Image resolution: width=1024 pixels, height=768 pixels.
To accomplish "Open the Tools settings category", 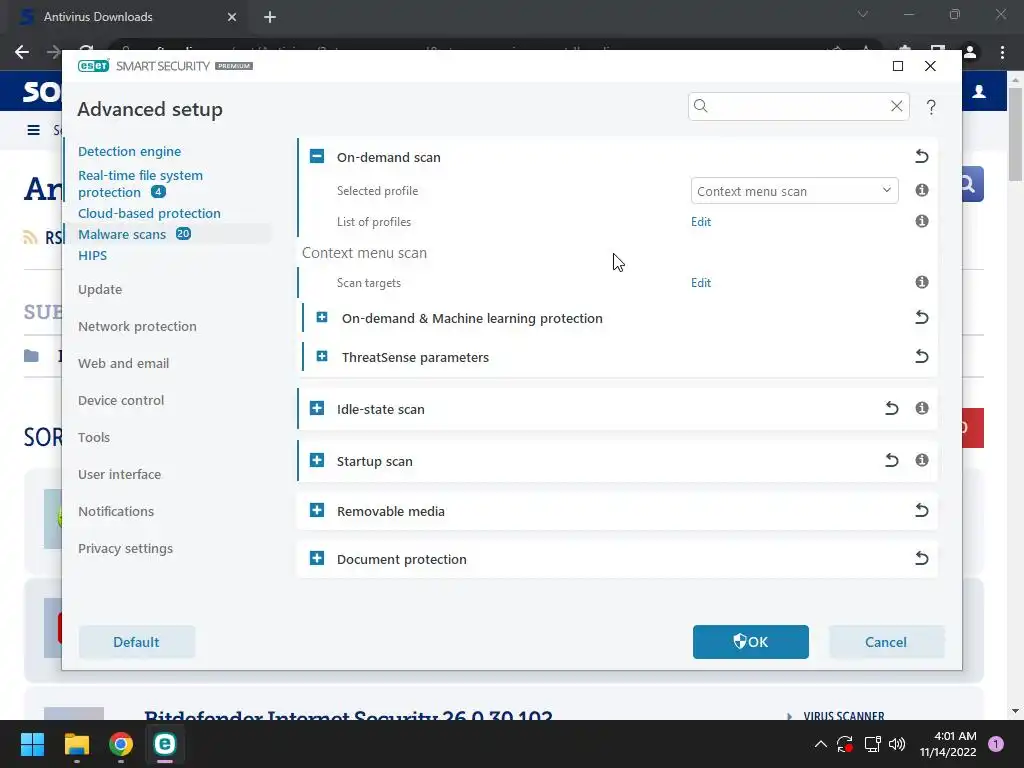I will point(93,438).
